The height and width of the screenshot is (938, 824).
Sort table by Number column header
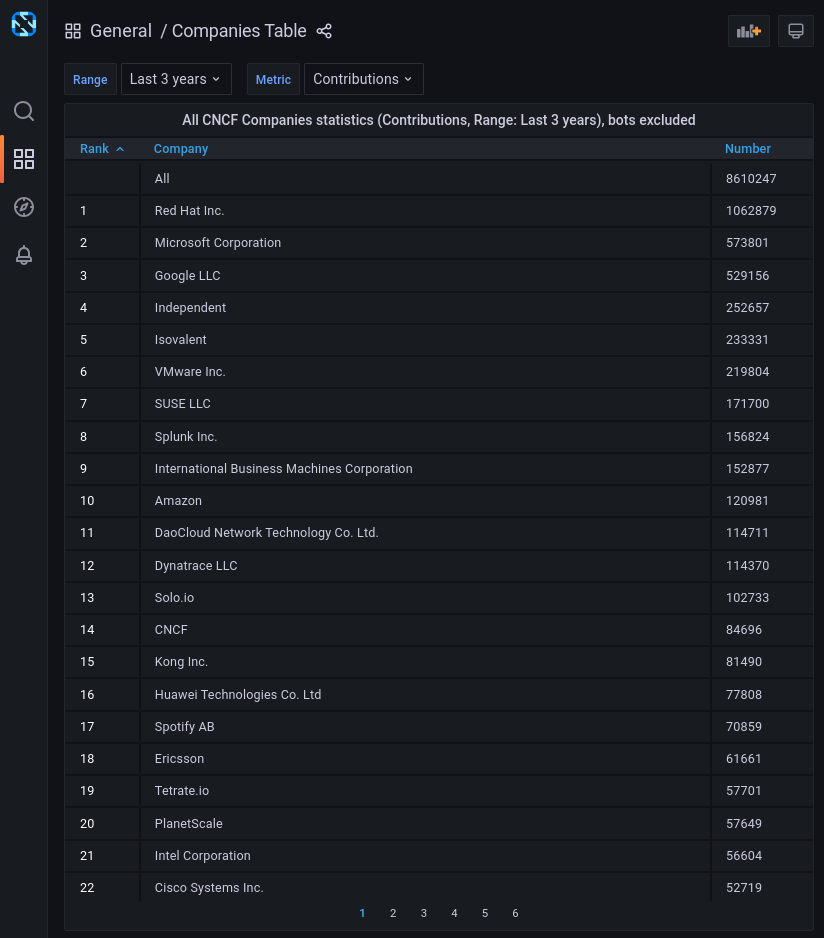tap(747, 149)
